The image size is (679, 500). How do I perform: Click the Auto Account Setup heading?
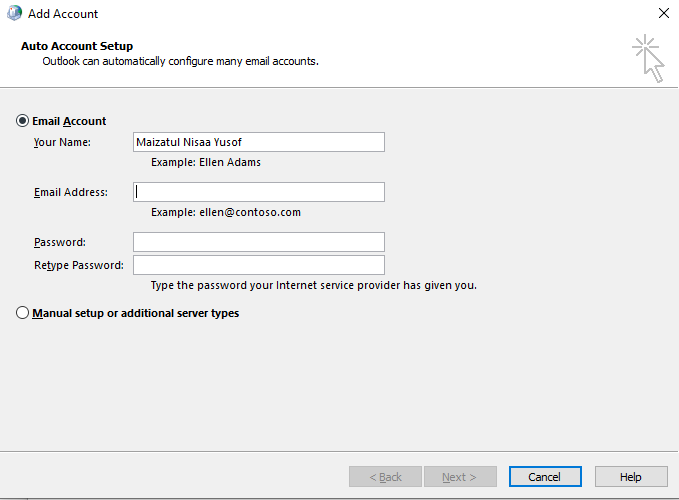77,46
